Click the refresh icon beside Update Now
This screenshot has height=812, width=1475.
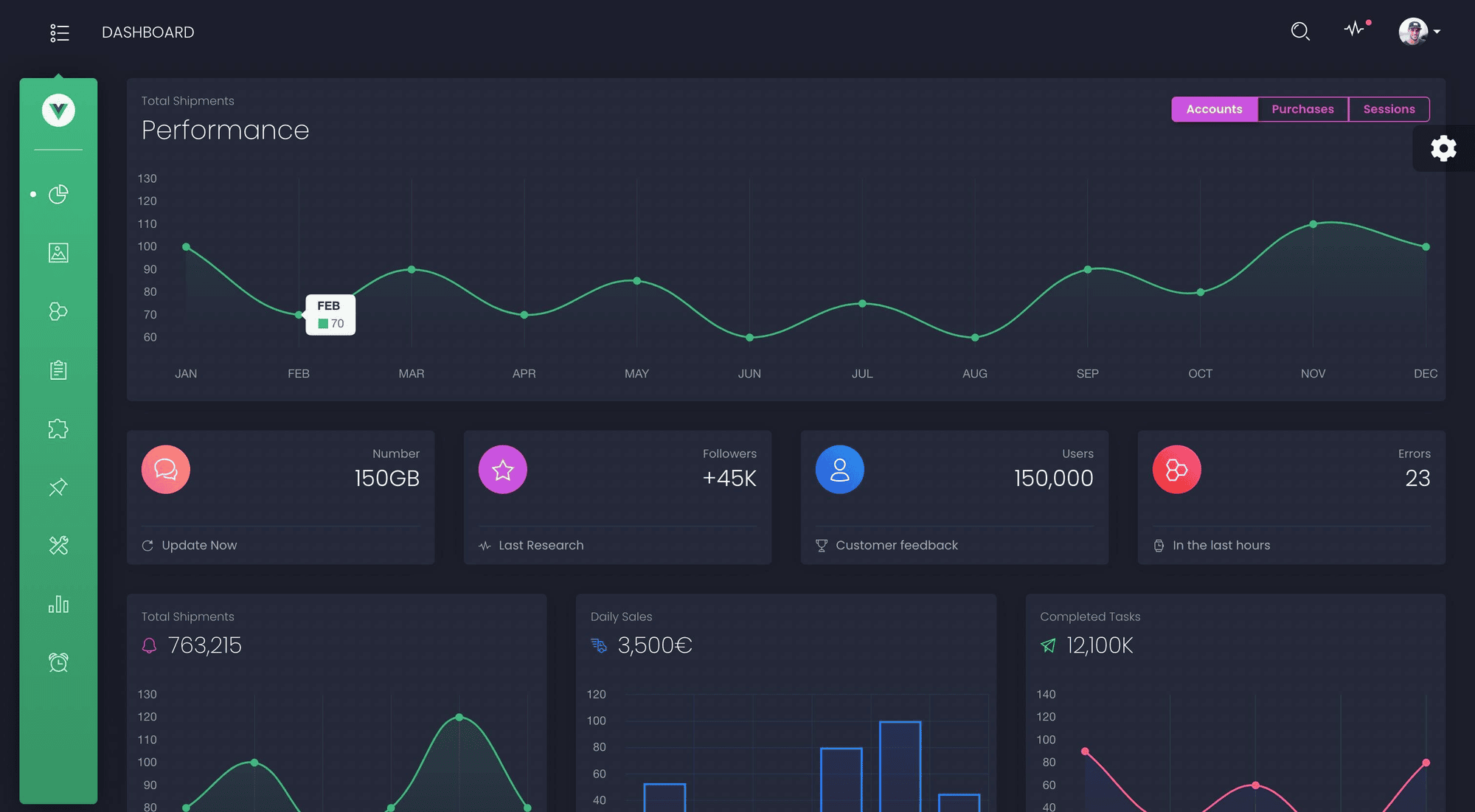tap(147, 546)
